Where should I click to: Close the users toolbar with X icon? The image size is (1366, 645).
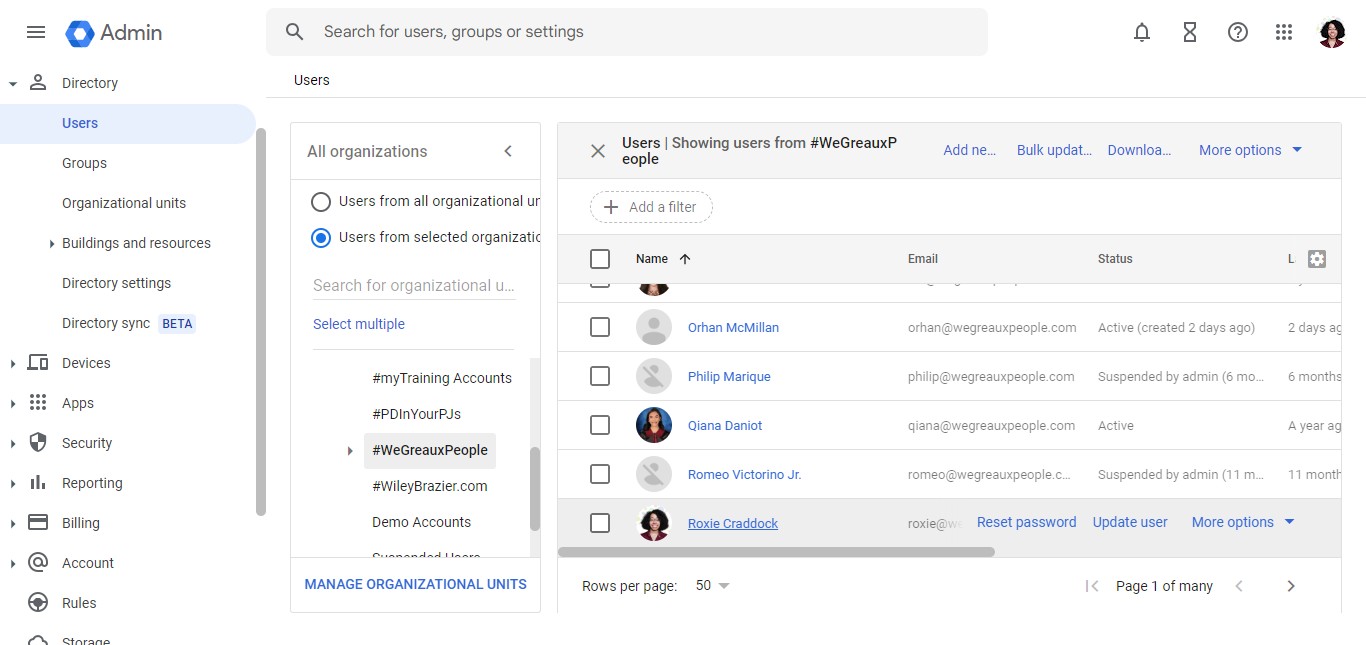click(x=598, y=151)
